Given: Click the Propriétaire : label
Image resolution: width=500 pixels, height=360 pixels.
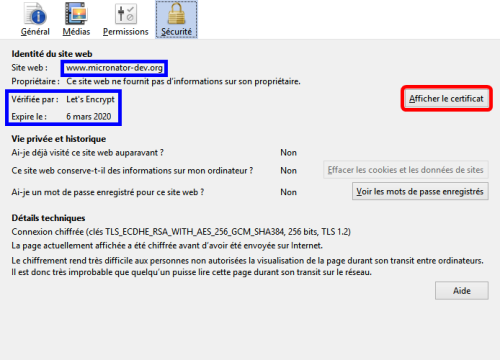Looking at the screenshot, I should pos(36,81).
